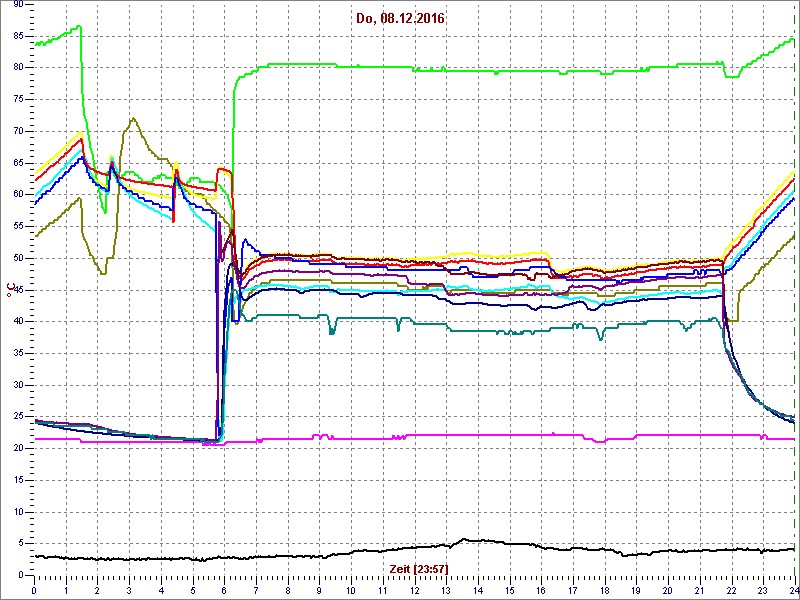The height and width of the screenshot is (600, 800).
Task: Select the 6 hour tick on the time axis
Action: tap(225, 590)
